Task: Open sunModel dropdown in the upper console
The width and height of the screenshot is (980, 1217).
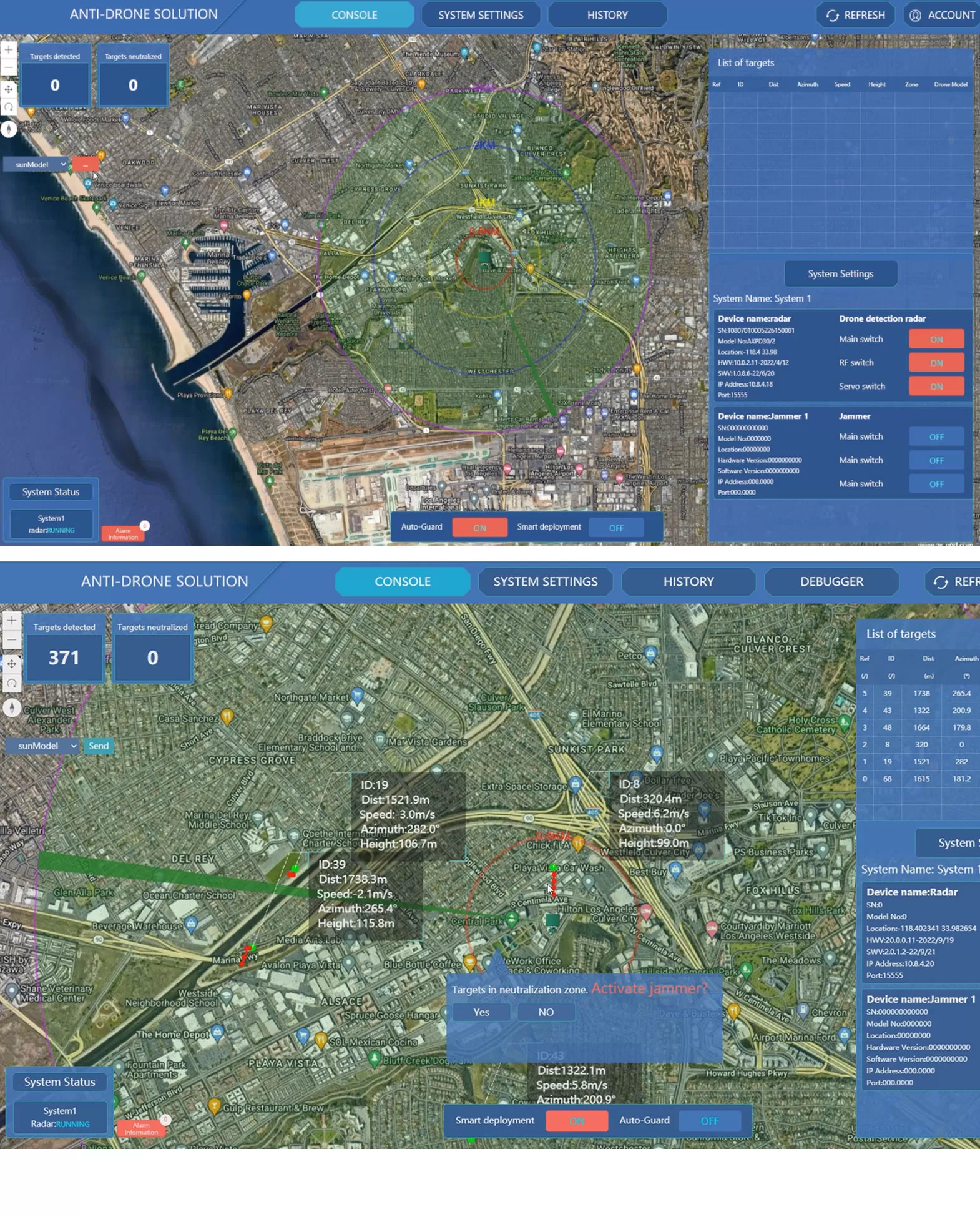Action: click(x=36, y=164)
